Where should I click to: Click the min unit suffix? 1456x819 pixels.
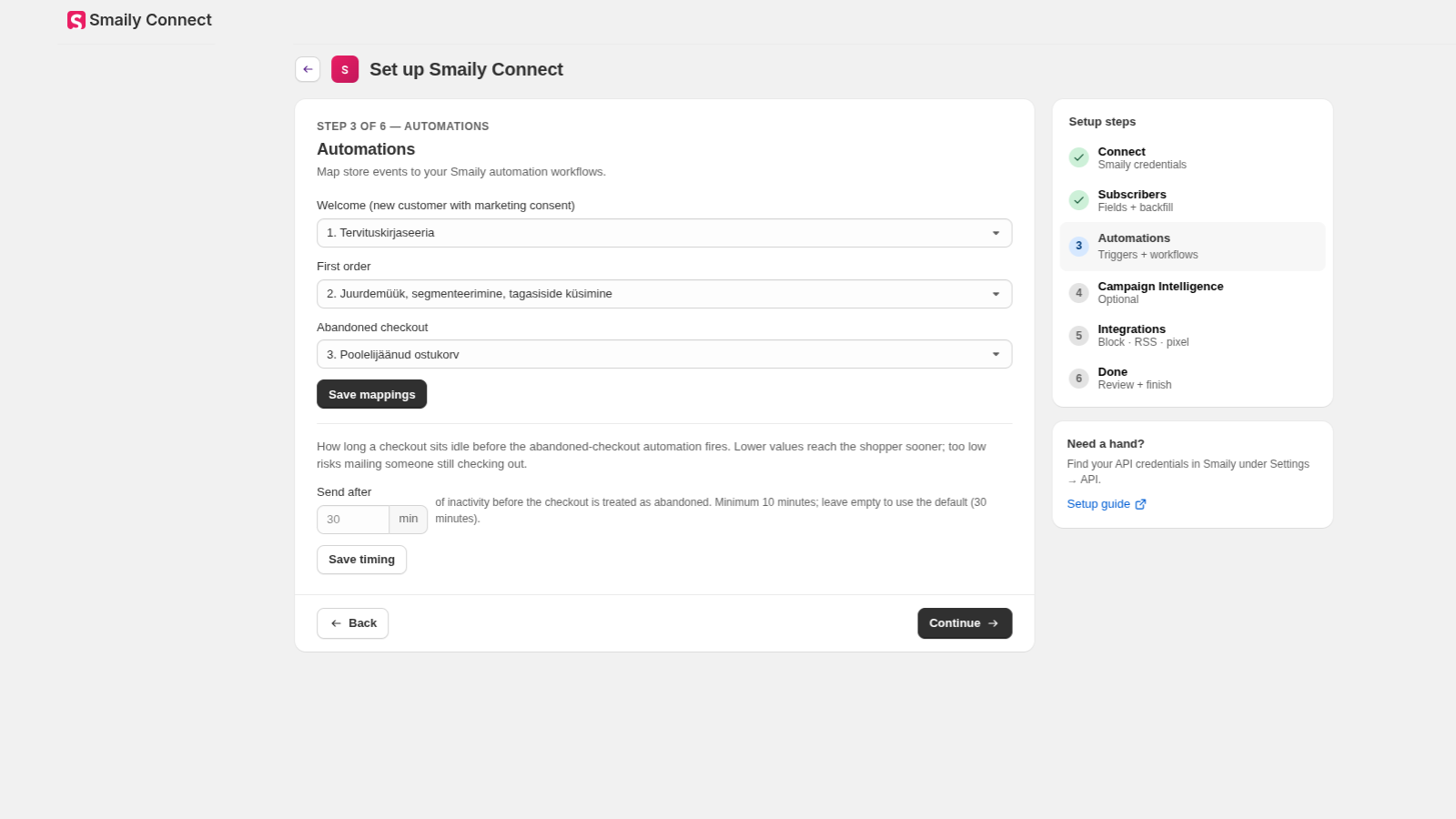[409, 520]
